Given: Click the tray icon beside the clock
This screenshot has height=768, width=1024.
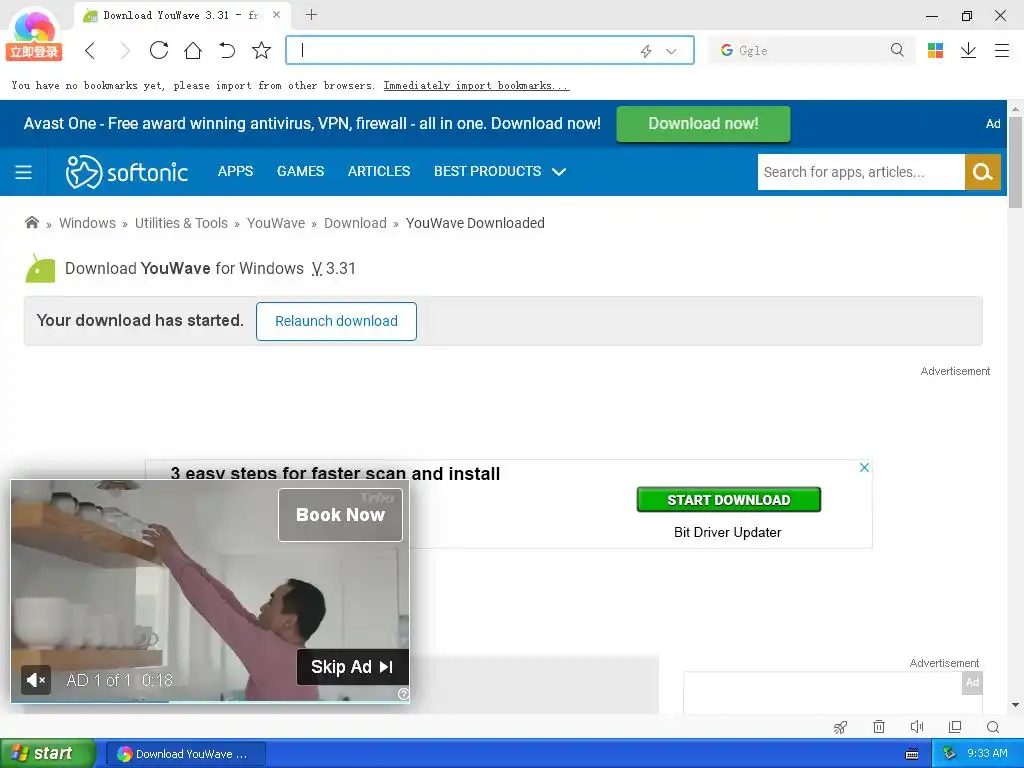Looking at the screenshot, I should pyautogui.click(x=949, y=754).
